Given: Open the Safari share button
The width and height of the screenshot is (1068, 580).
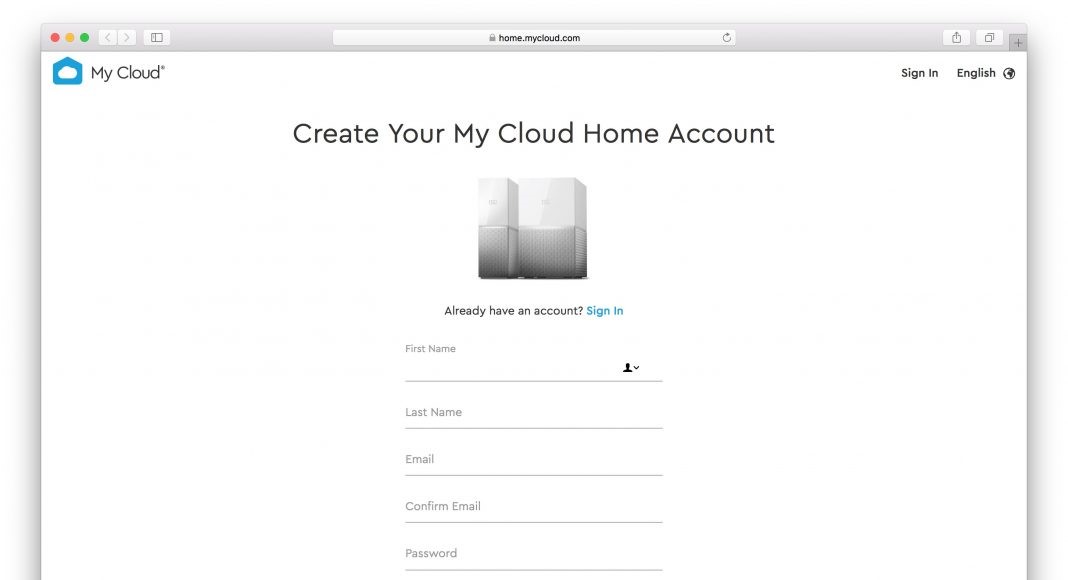Looking at the screenshot, I should click(x=956, y=37).
